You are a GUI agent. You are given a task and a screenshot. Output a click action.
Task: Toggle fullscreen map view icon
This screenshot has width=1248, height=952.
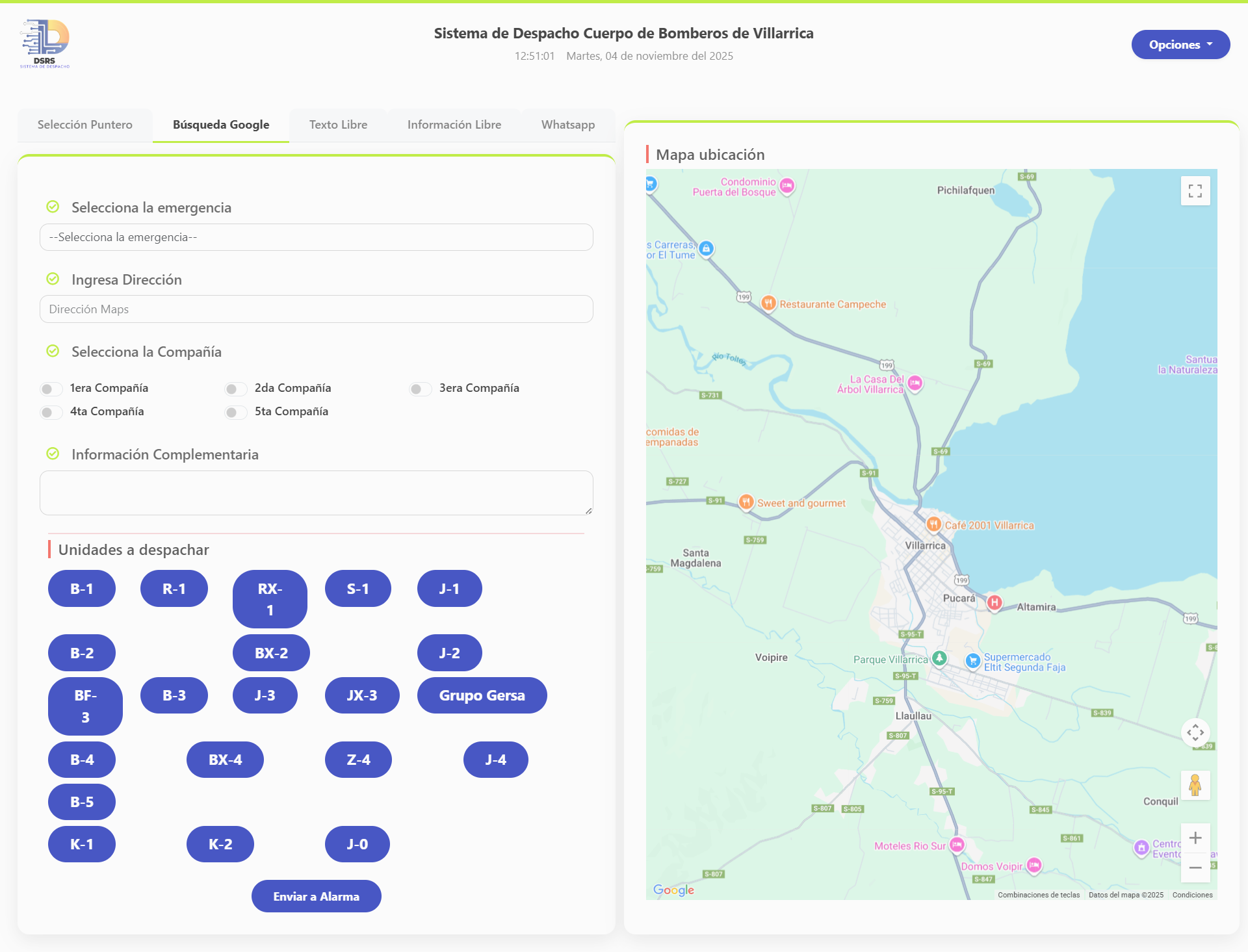[1195, 191]
